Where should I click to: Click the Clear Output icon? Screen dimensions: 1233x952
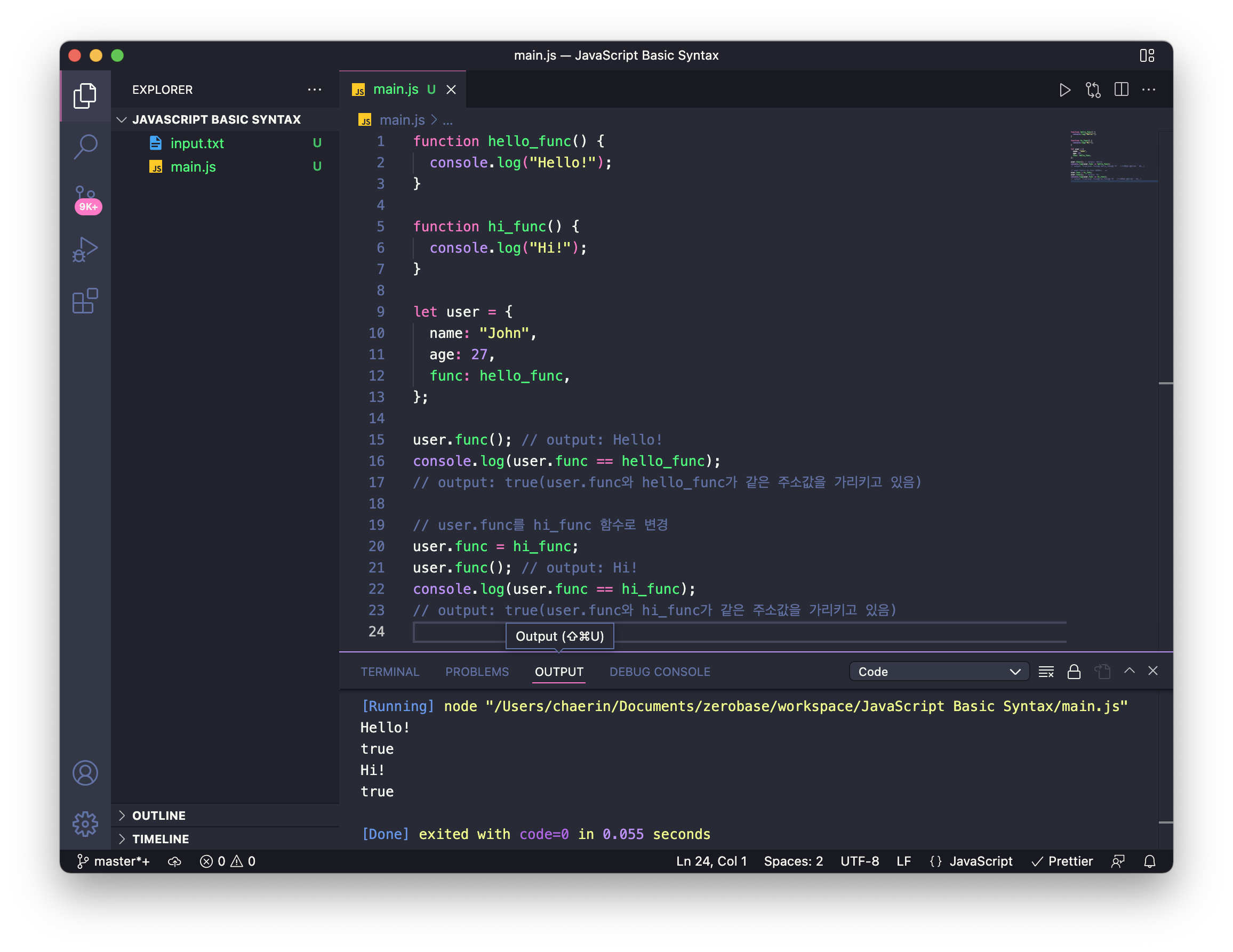1046,672
